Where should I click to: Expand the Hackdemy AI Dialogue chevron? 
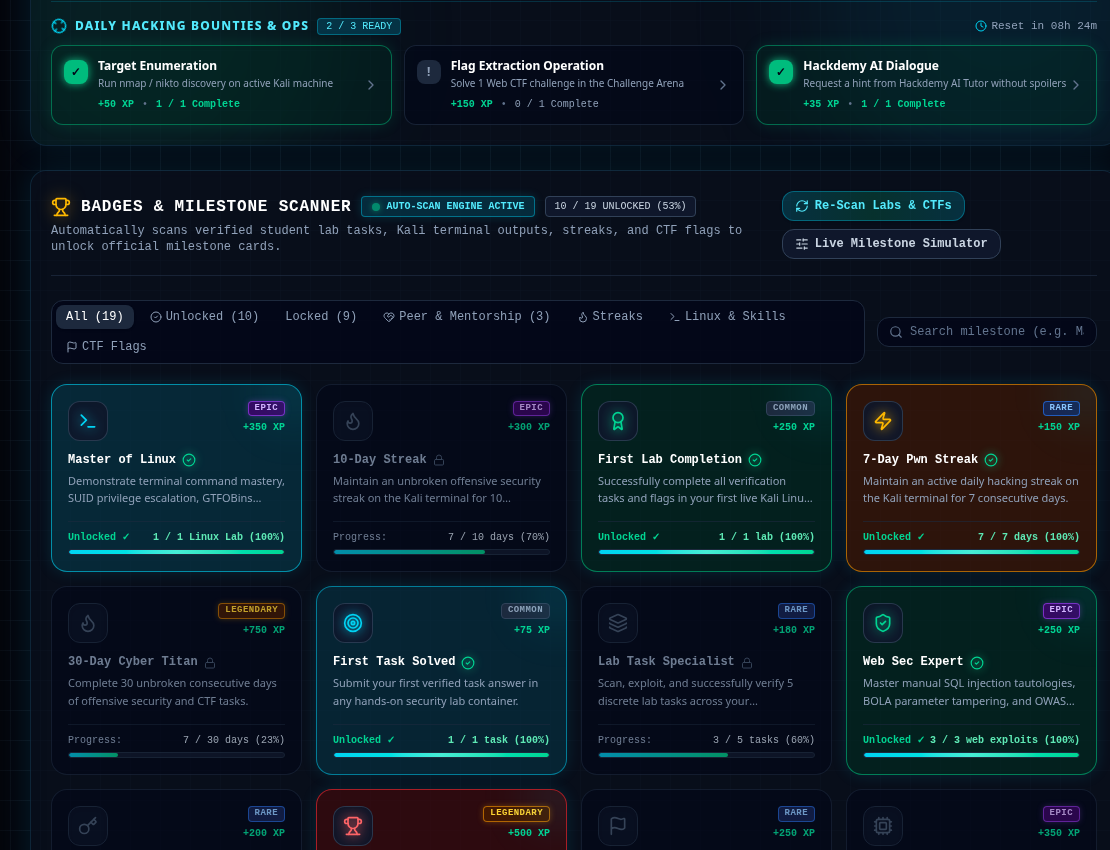[x=1076, y=85]
